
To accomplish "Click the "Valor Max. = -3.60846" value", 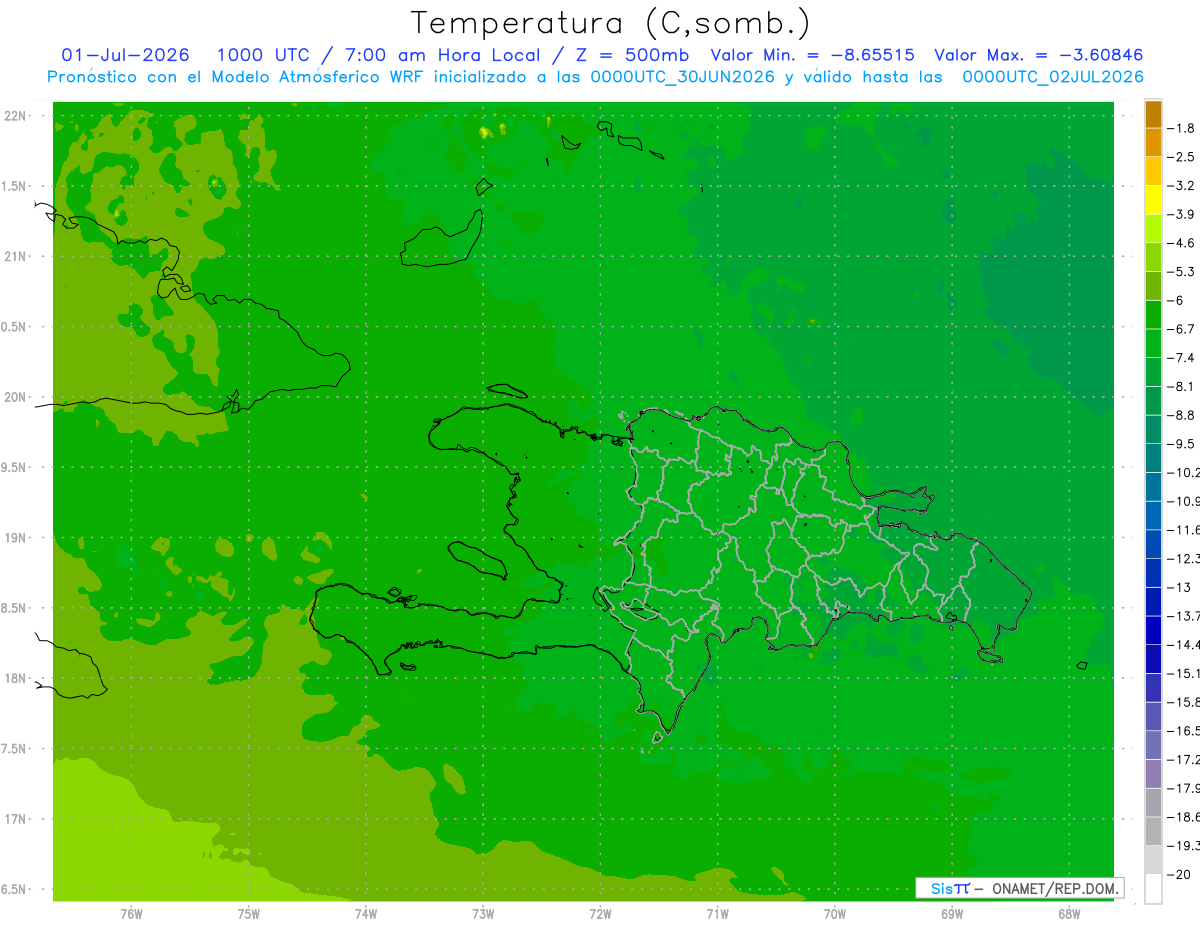I will [1038, 55].
